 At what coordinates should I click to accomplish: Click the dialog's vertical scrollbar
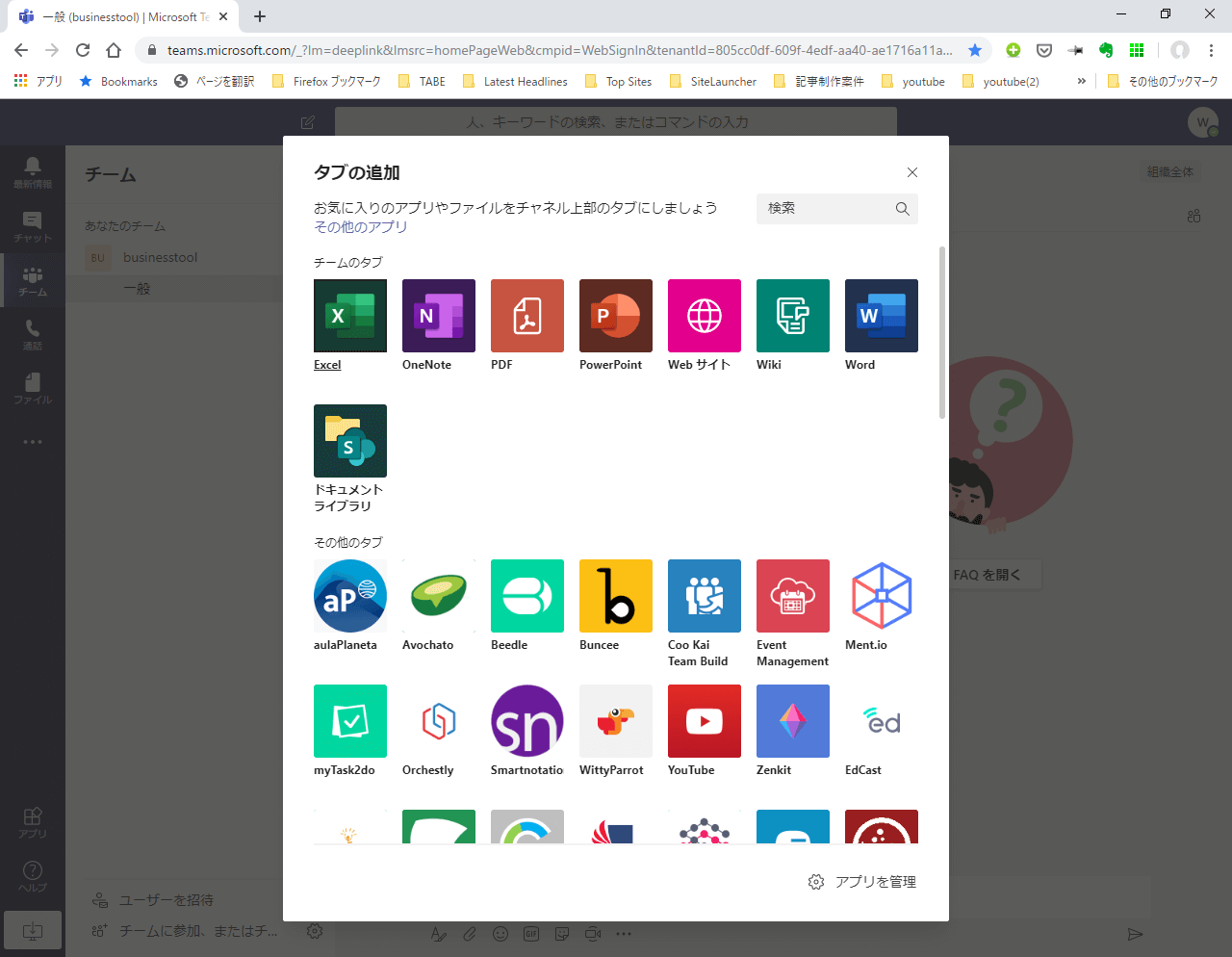click(942, 332)
